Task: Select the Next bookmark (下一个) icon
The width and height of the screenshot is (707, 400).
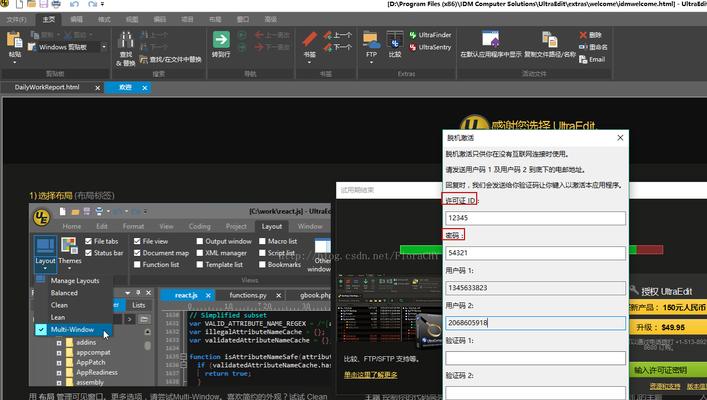Action: 328,47
